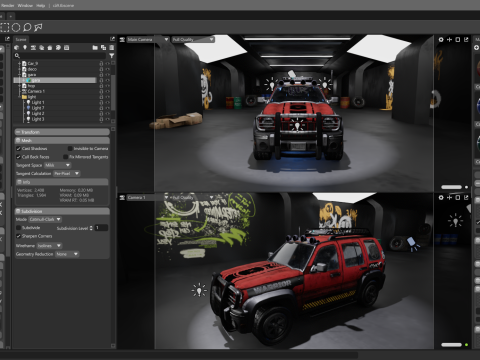Viewport: 480px width, 360px height.
Task: Click the Subdivision Level stepper arrows
Action: (x=91, y=228)
